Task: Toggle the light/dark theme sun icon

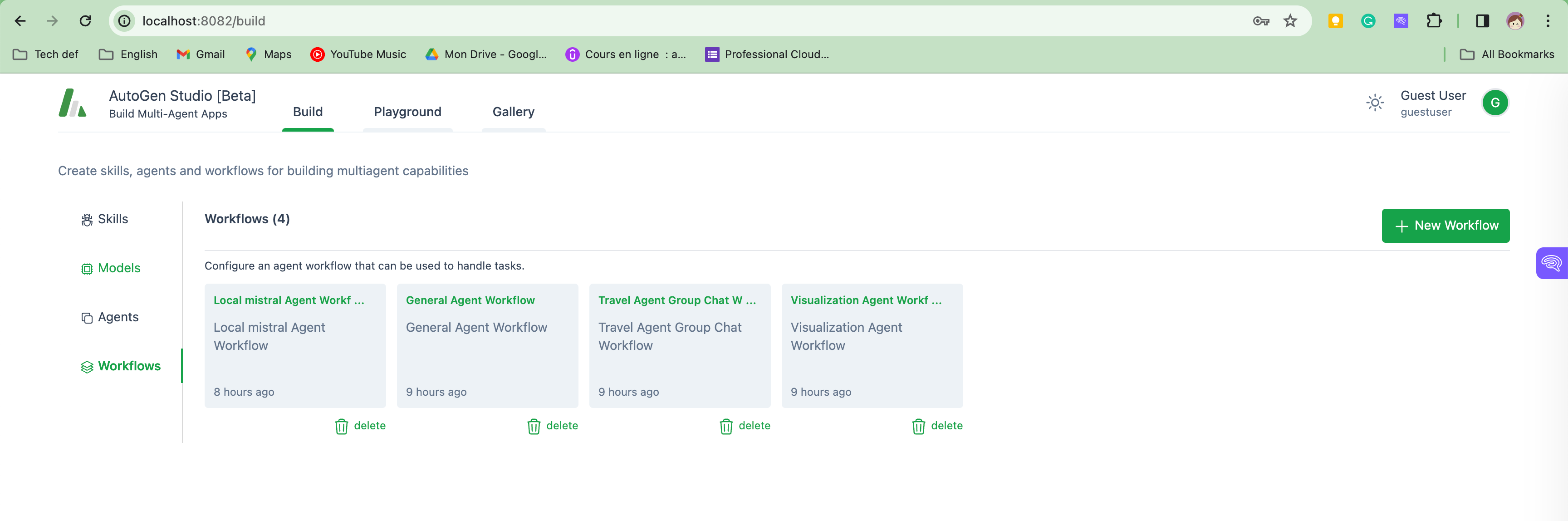Action: click(1374, 103)
